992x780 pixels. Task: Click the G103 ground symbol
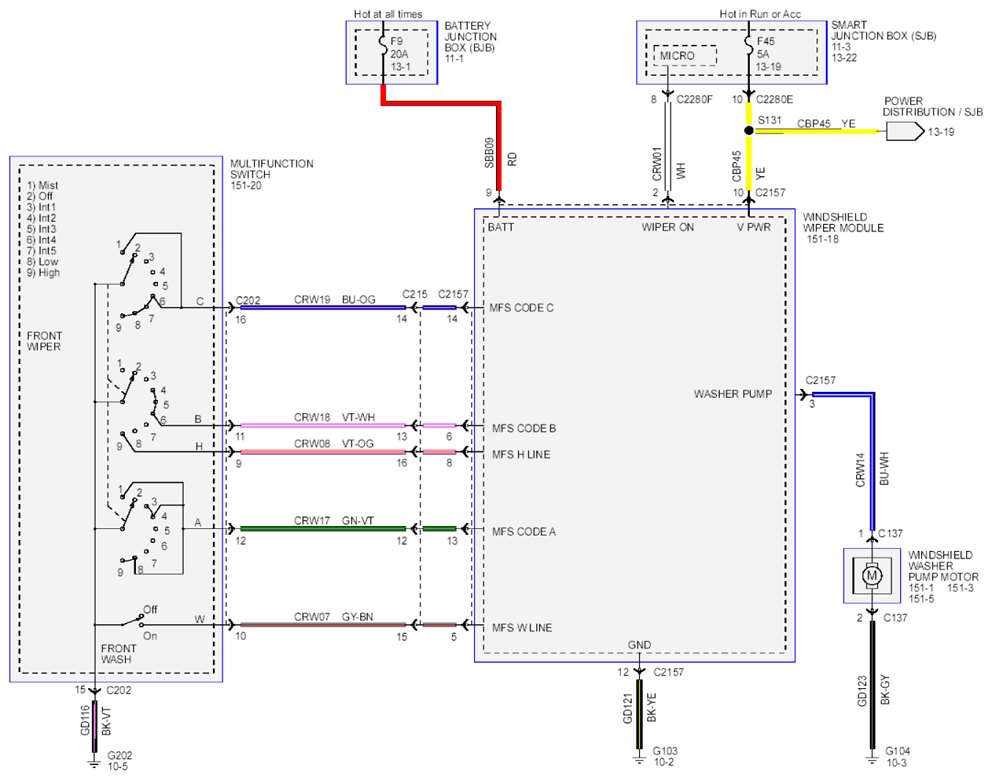pyautogui.click(x=639, y=759)
